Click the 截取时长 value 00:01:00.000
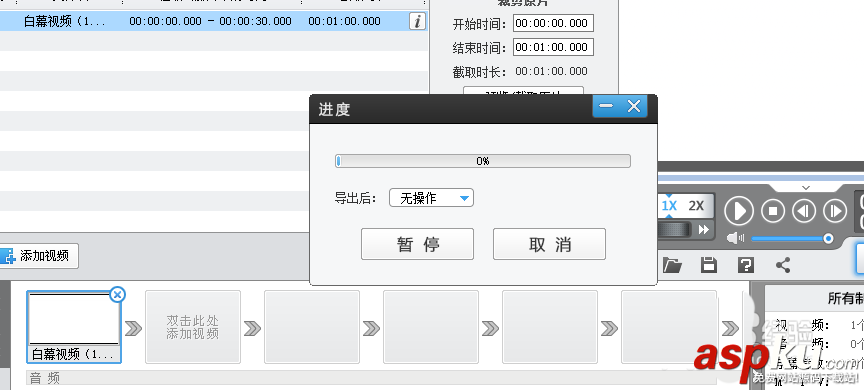This screenshot has height=390, width=864. tap(552, 71)
